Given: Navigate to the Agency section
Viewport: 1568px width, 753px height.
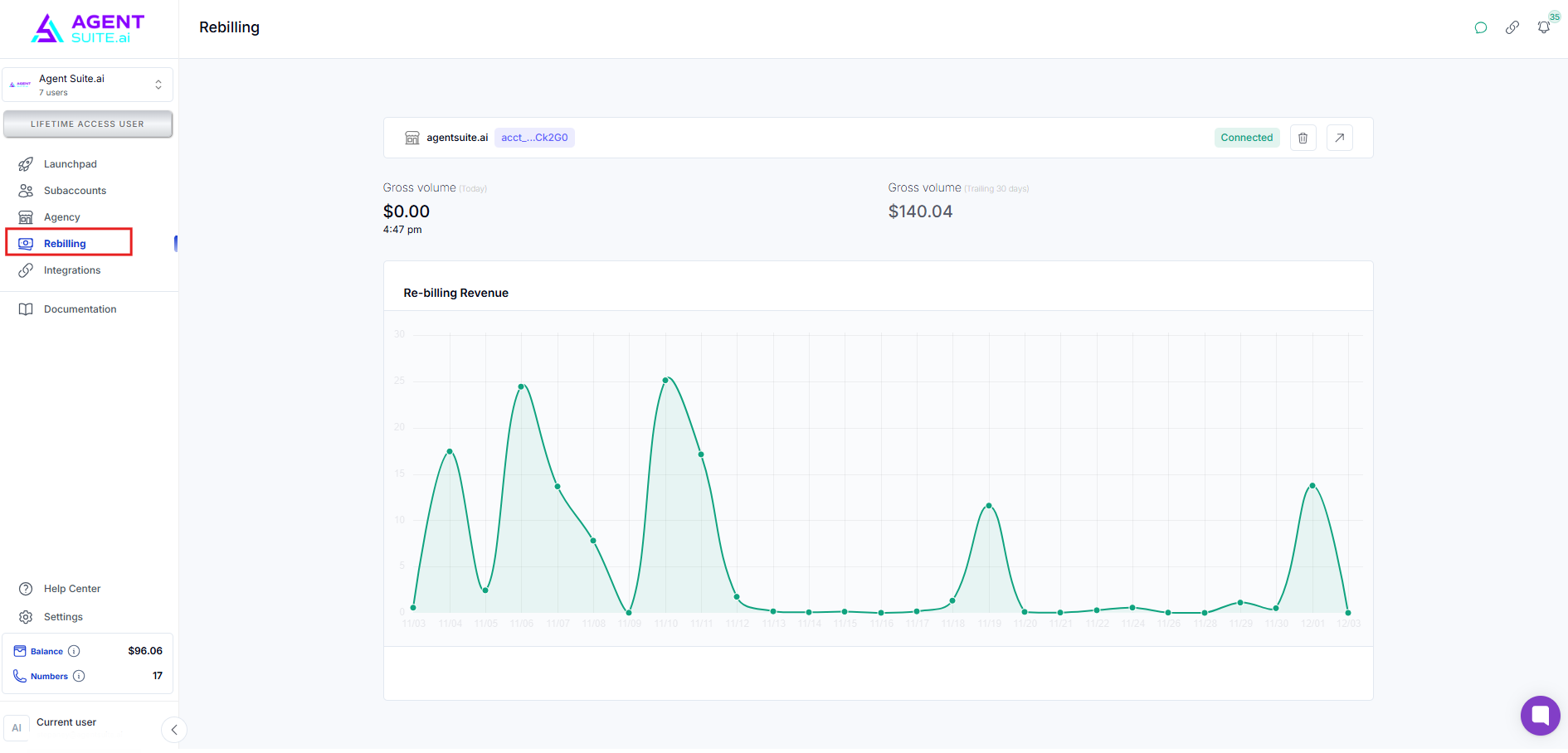Looking at the screenshot, I should (x=62, y=217).
